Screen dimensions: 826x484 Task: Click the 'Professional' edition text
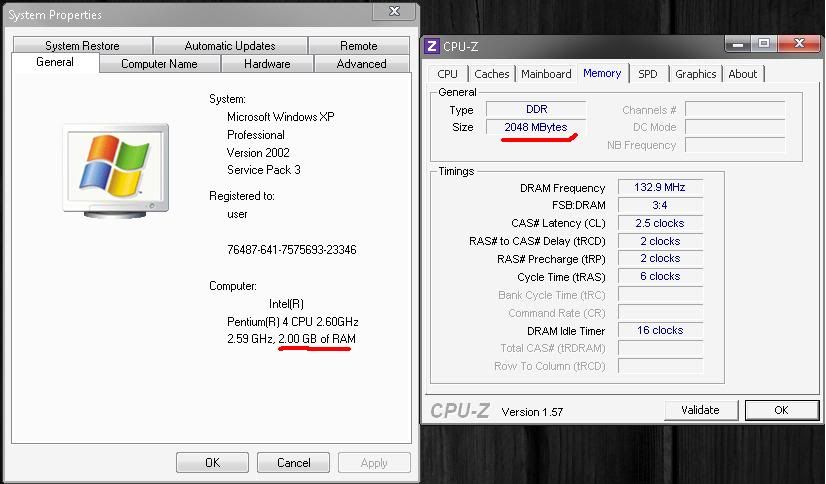[256, 135]
